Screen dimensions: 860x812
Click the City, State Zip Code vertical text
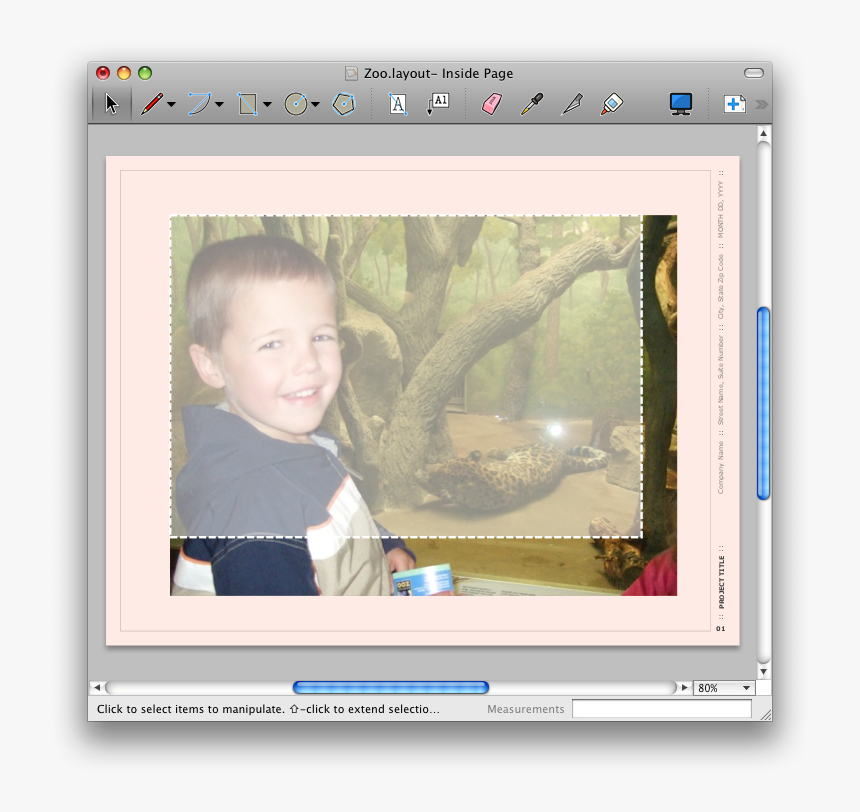coord(721,286)
